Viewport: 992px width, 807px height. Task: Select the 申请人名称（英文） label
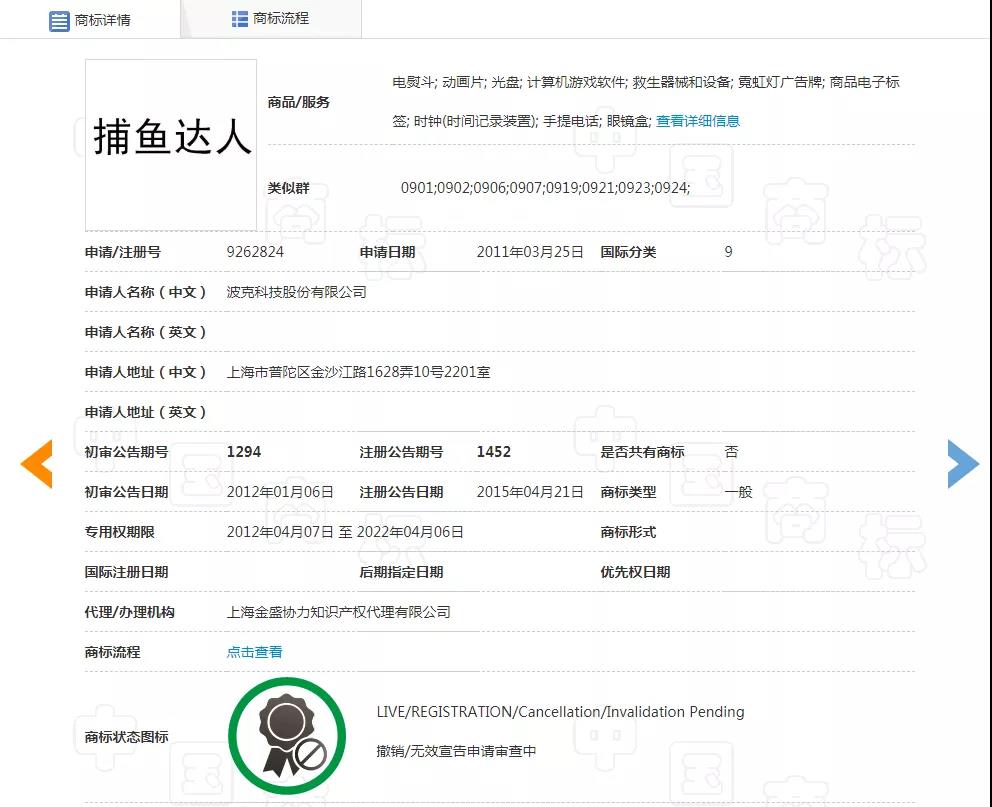click(146, 332)
